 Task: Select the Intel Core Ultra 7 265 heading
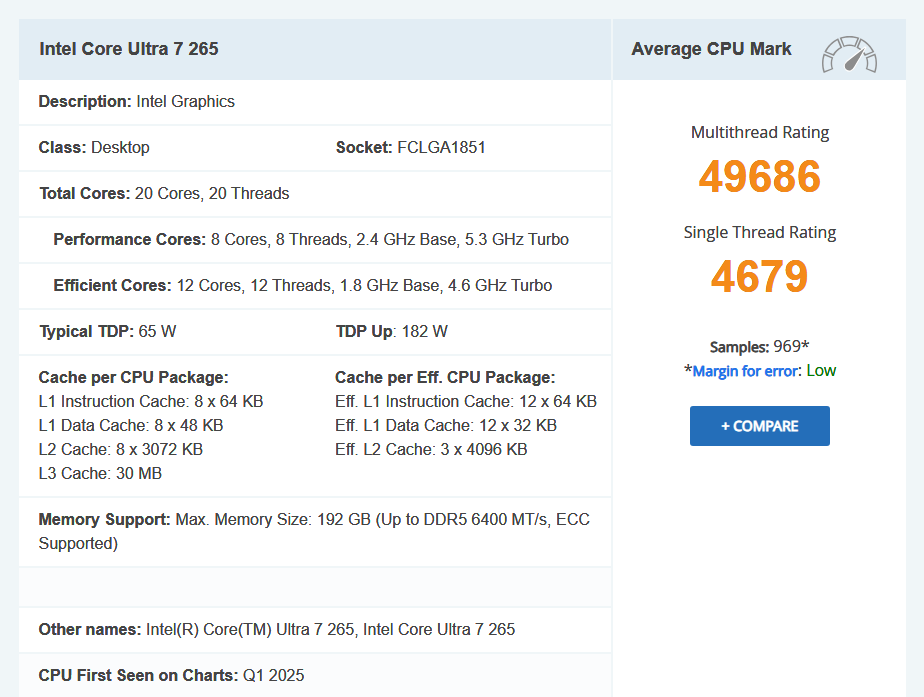click(x=129, y=49)
